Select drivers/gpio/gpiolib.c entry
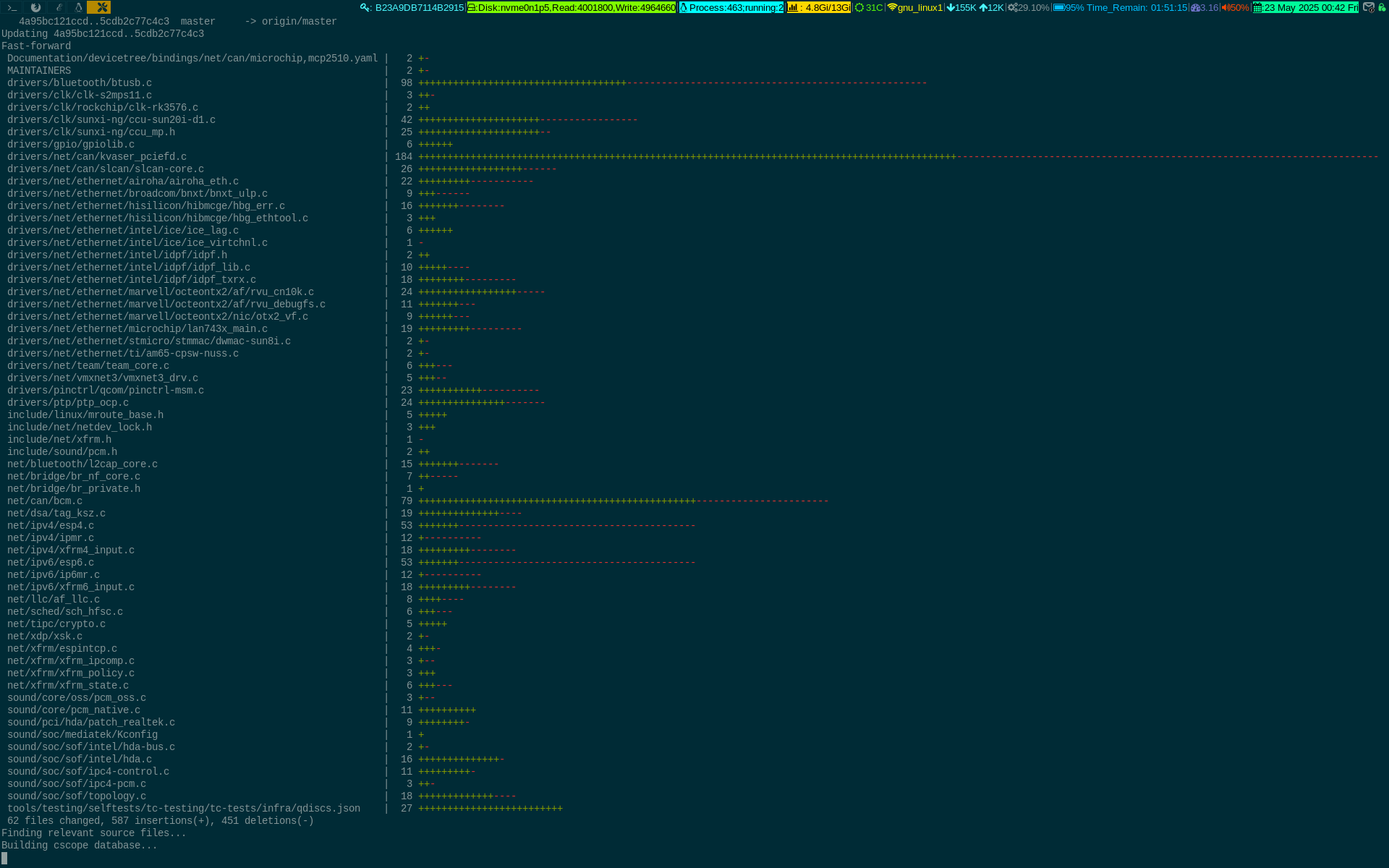The height and width of the screenshot is (868, 1389). point(71,145)
